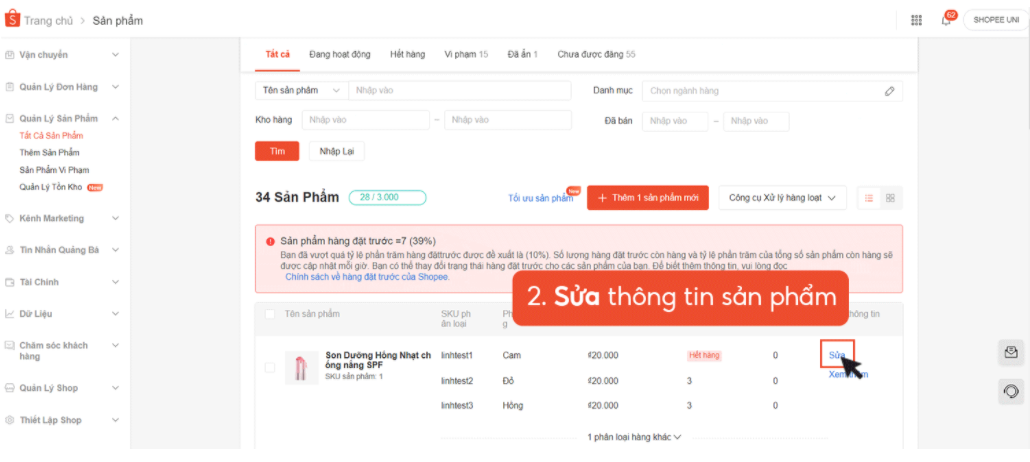Image resolution: width=1030 pixels, height=462 pixels.
Task: Open the Vi phạm tab
Action: (466, 54)
